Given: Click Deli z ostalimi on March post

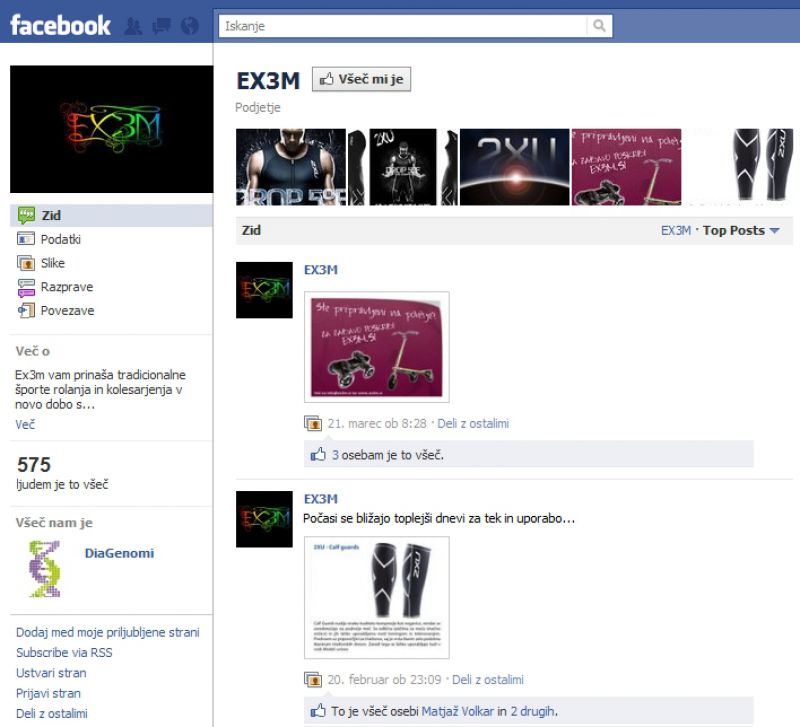Looking at the screenshot, I should tap(473, 423).
